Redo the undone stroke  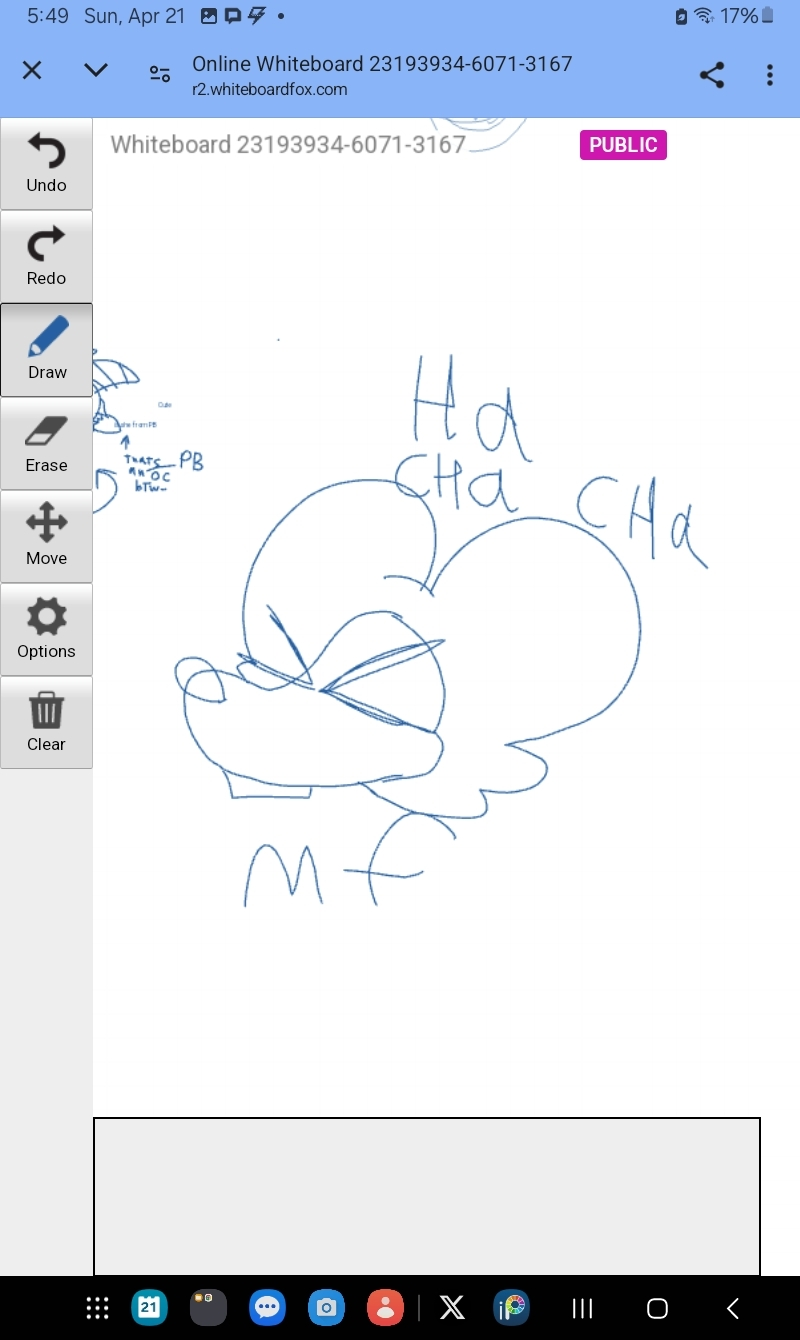tap(46, 257)
